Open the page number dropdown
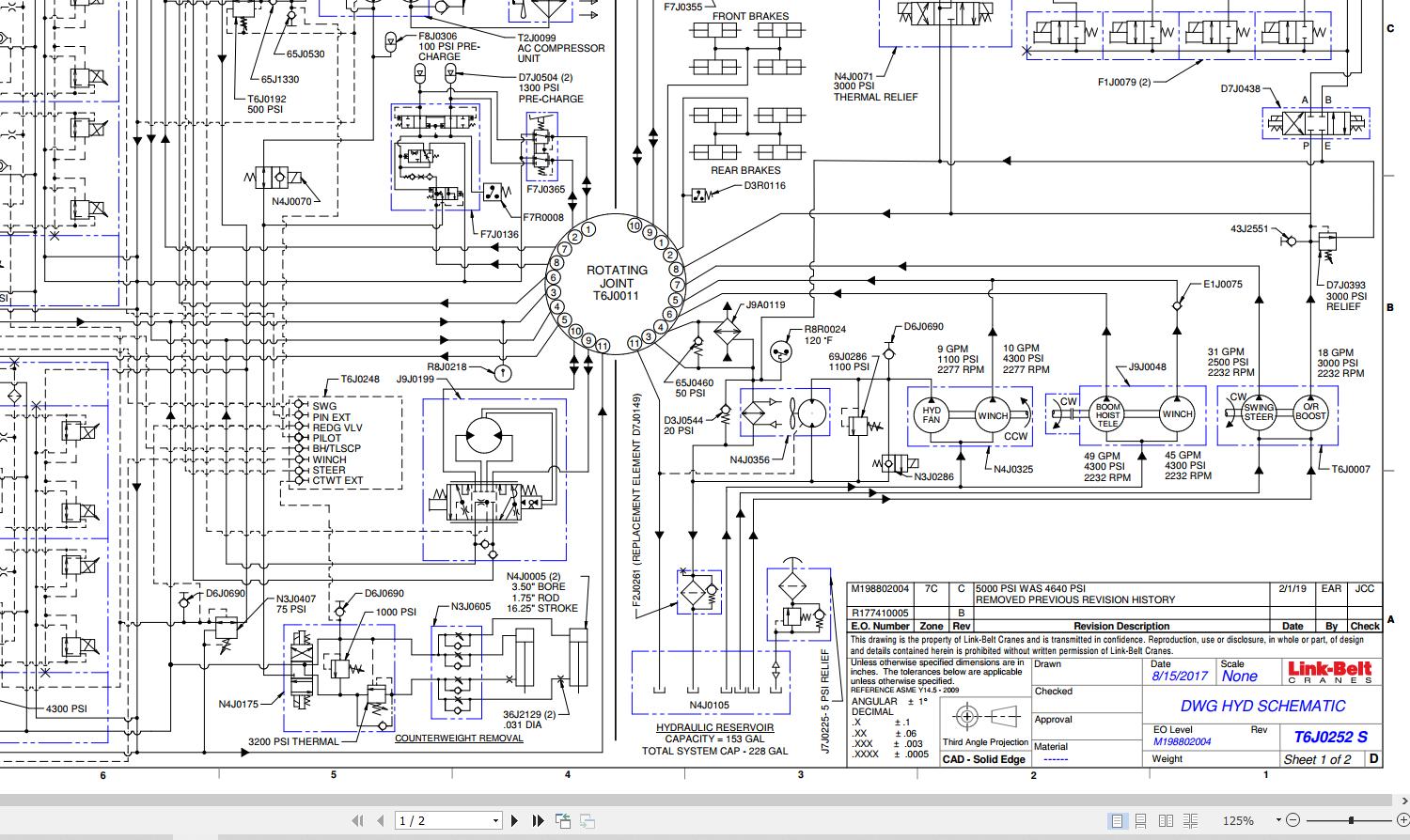This screenshot has width=1410, height=840. click(495, 820)
